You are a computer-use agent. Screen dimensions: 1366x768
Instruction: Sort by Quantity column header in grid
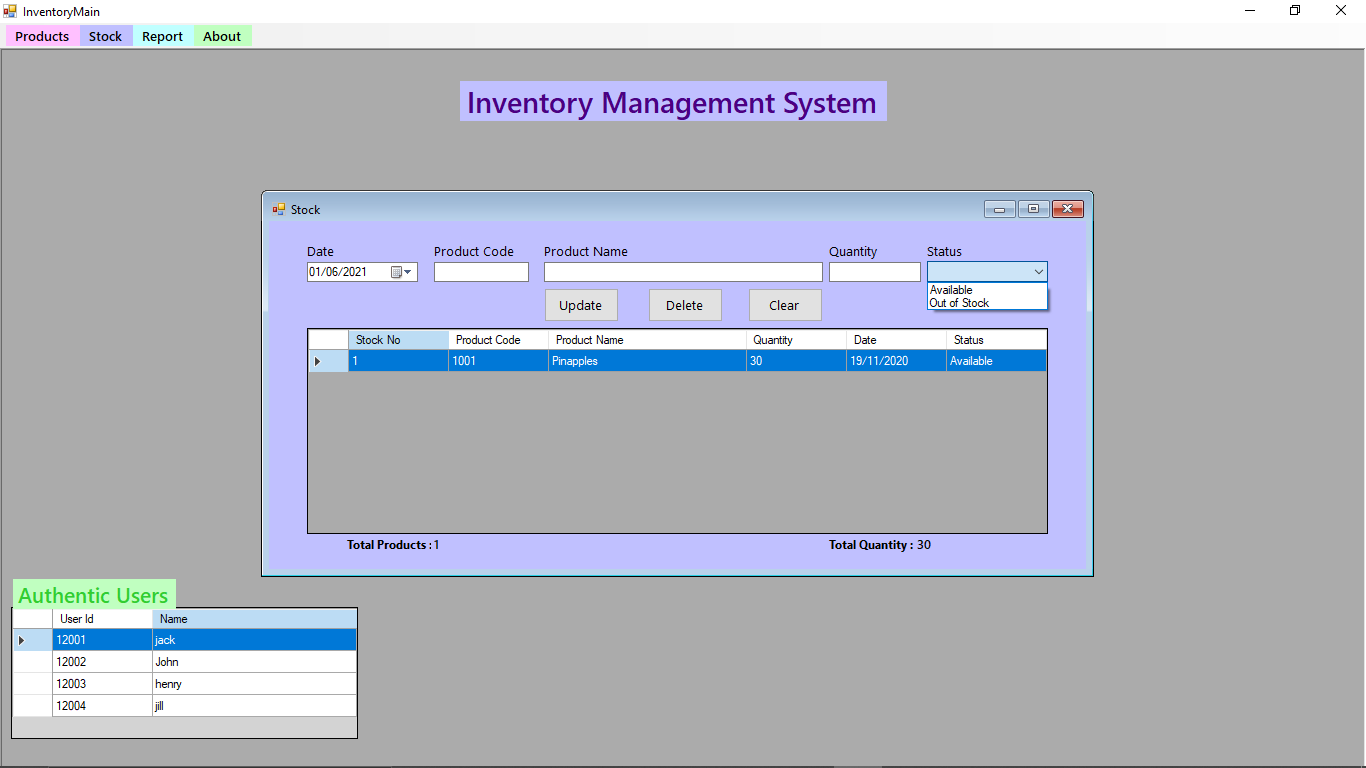[796, 340]
